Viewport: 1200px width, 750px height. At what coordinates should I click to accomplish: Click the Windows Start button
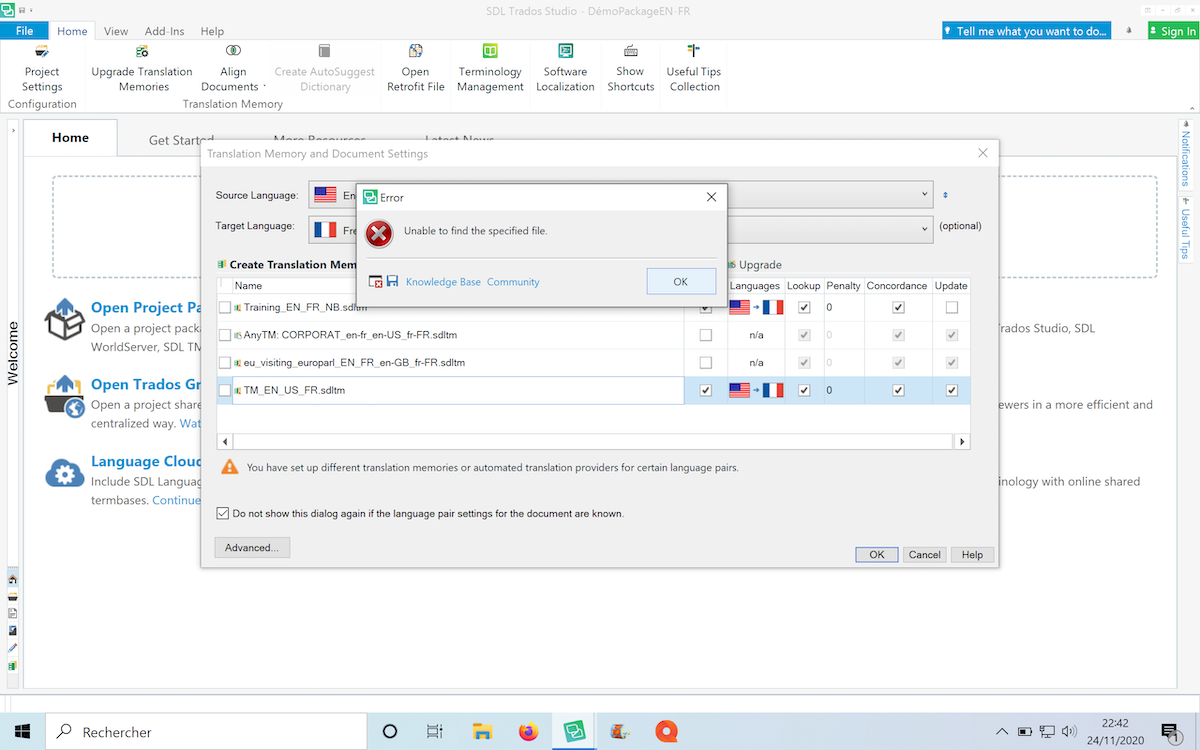click(x=22, y=732)
